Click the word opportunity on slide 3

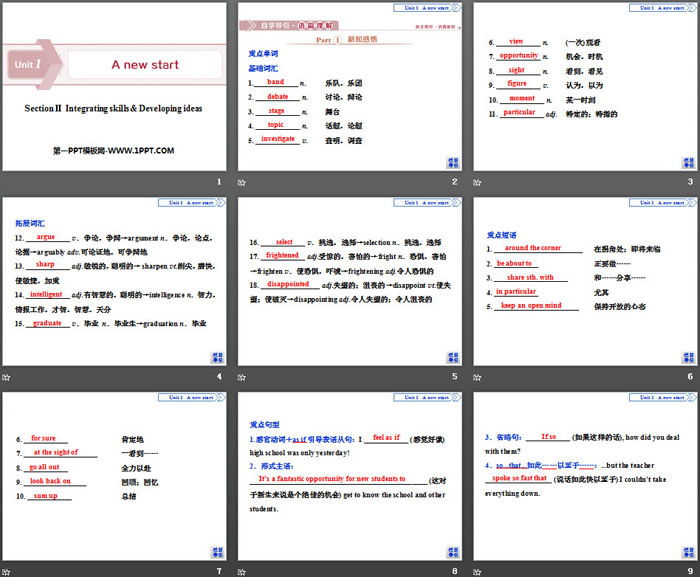[x=519, y=55]
